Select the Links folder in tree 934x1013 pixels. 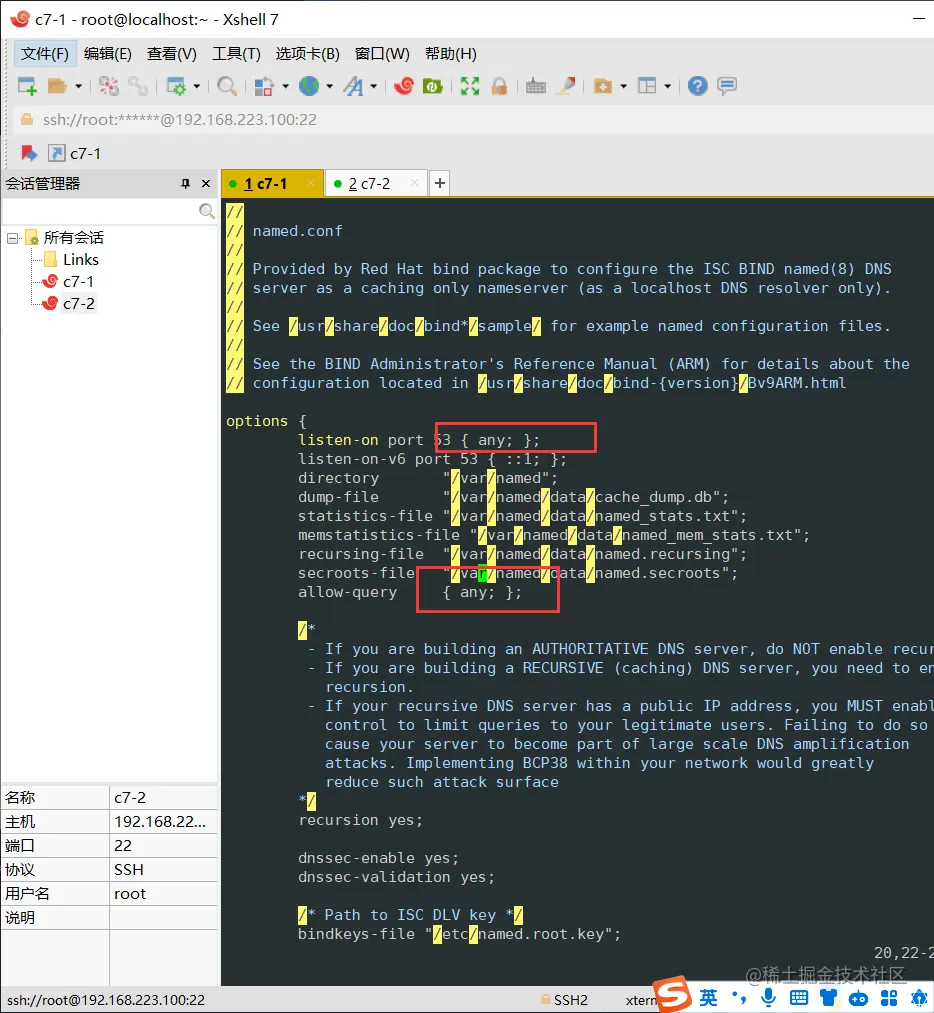tap(81, 260)
